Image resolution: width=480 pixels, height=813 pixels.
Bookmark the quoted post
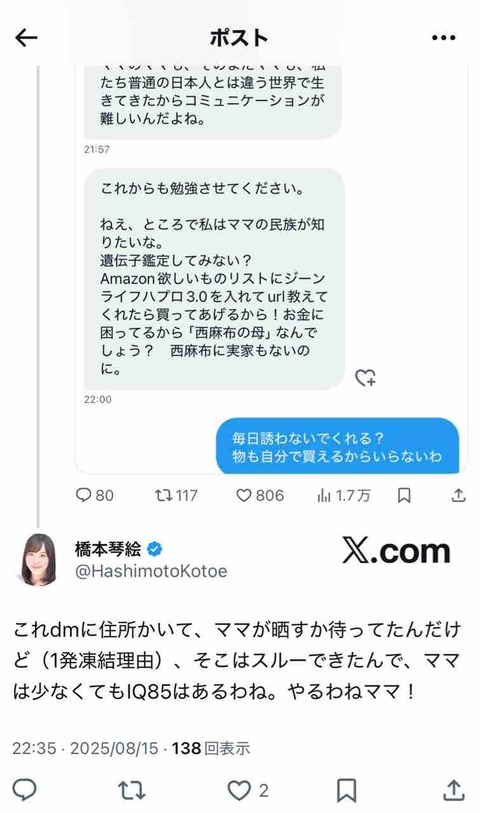[x=404, y=496]
